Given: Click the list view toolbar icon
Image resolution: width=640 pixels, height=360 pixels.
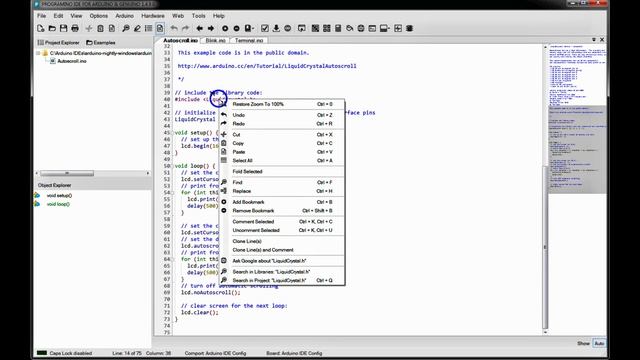Looking at the screenshot, I should (x=149, y=28).
